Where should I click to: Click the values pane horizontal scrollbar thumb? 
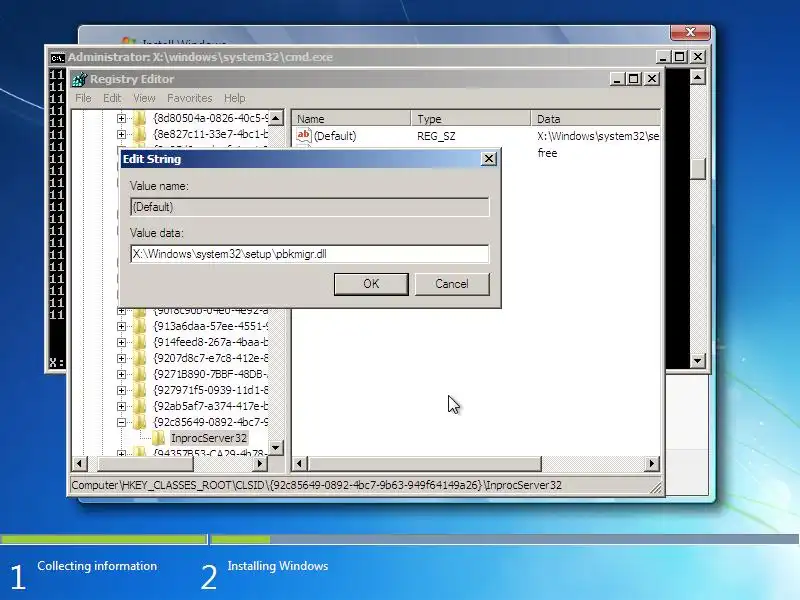[x=424, y=463]
